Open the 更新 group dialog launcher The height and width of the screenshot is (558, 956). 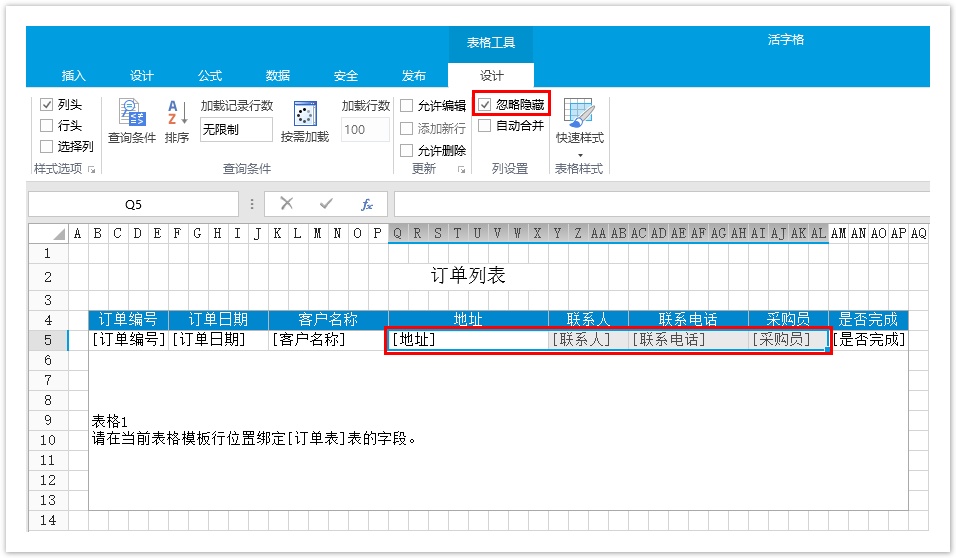click(x=461, y=170)
